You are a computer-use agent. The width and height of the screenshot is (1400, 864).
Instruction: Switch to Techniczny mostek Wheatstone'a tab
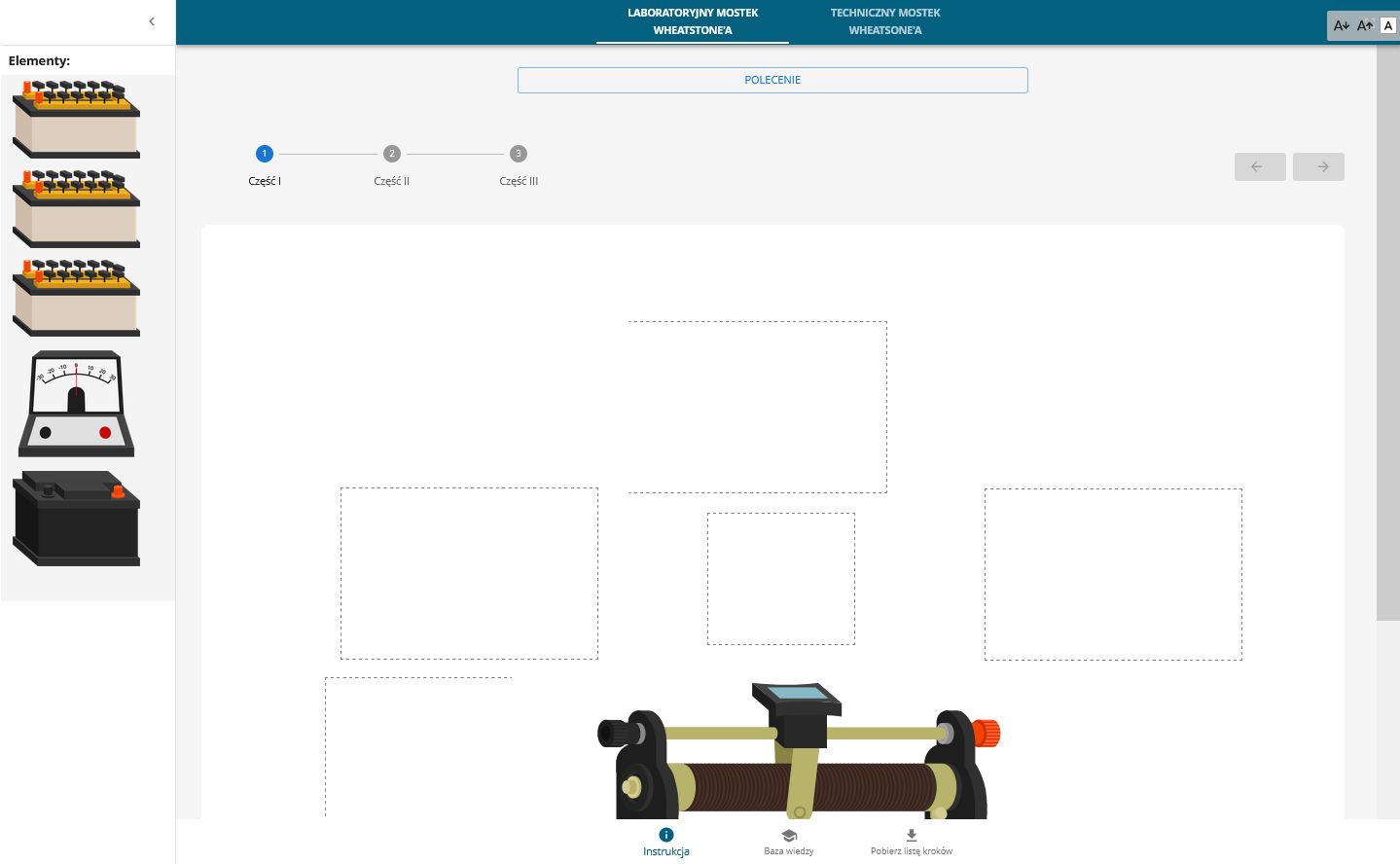885,21
